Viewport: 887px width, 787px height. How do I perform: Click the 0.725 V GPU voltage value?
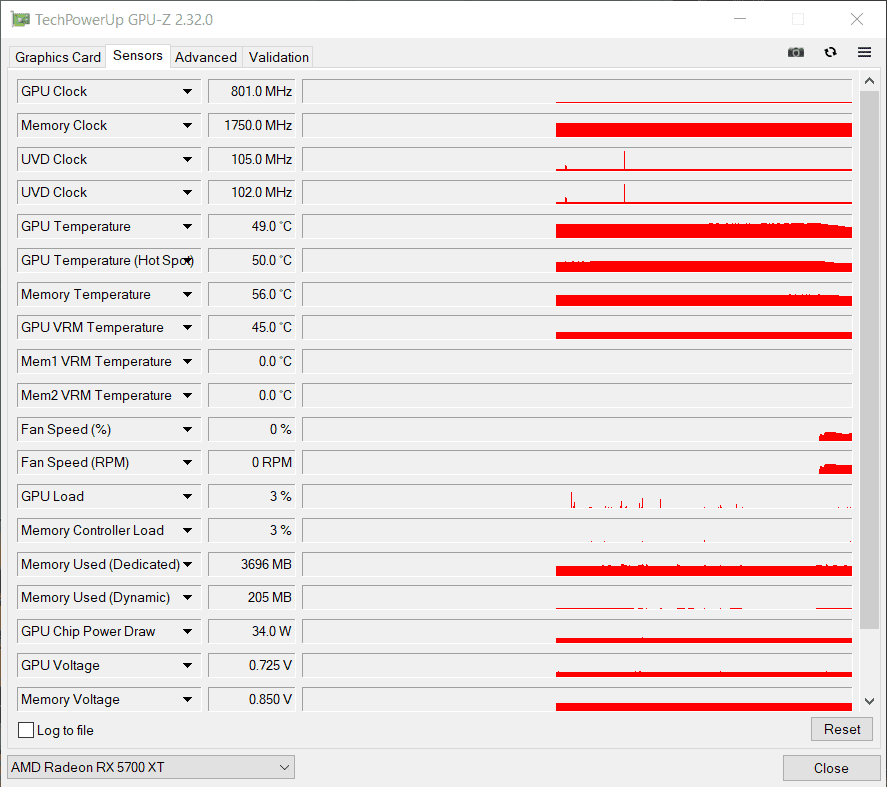[252, 665]
